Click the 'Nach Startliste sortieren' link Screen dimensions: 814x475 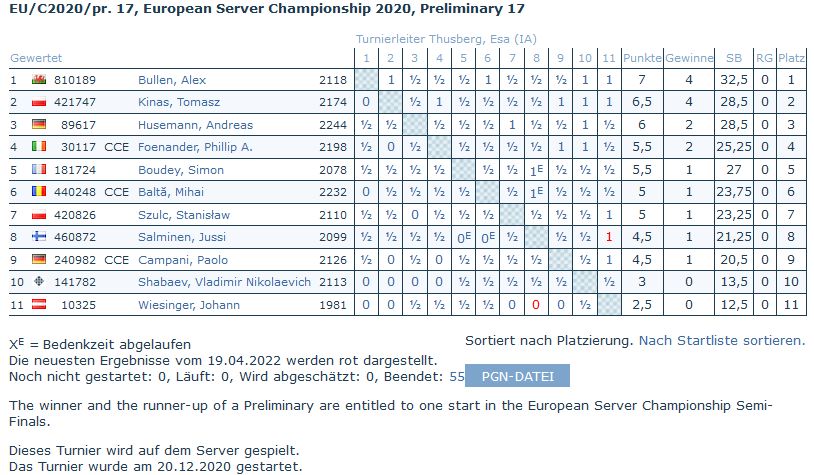[x=721, y=341]
